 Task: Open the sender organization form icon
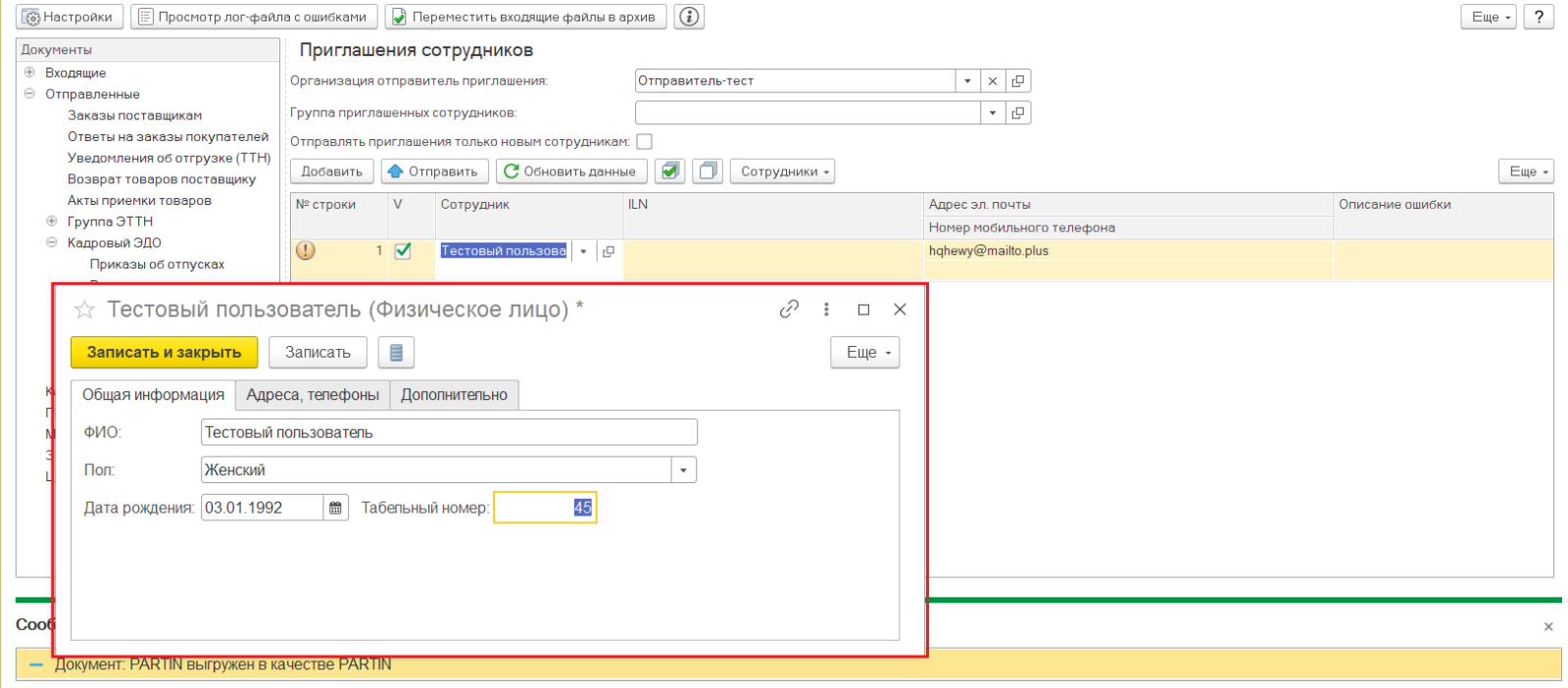(1018, 81)
